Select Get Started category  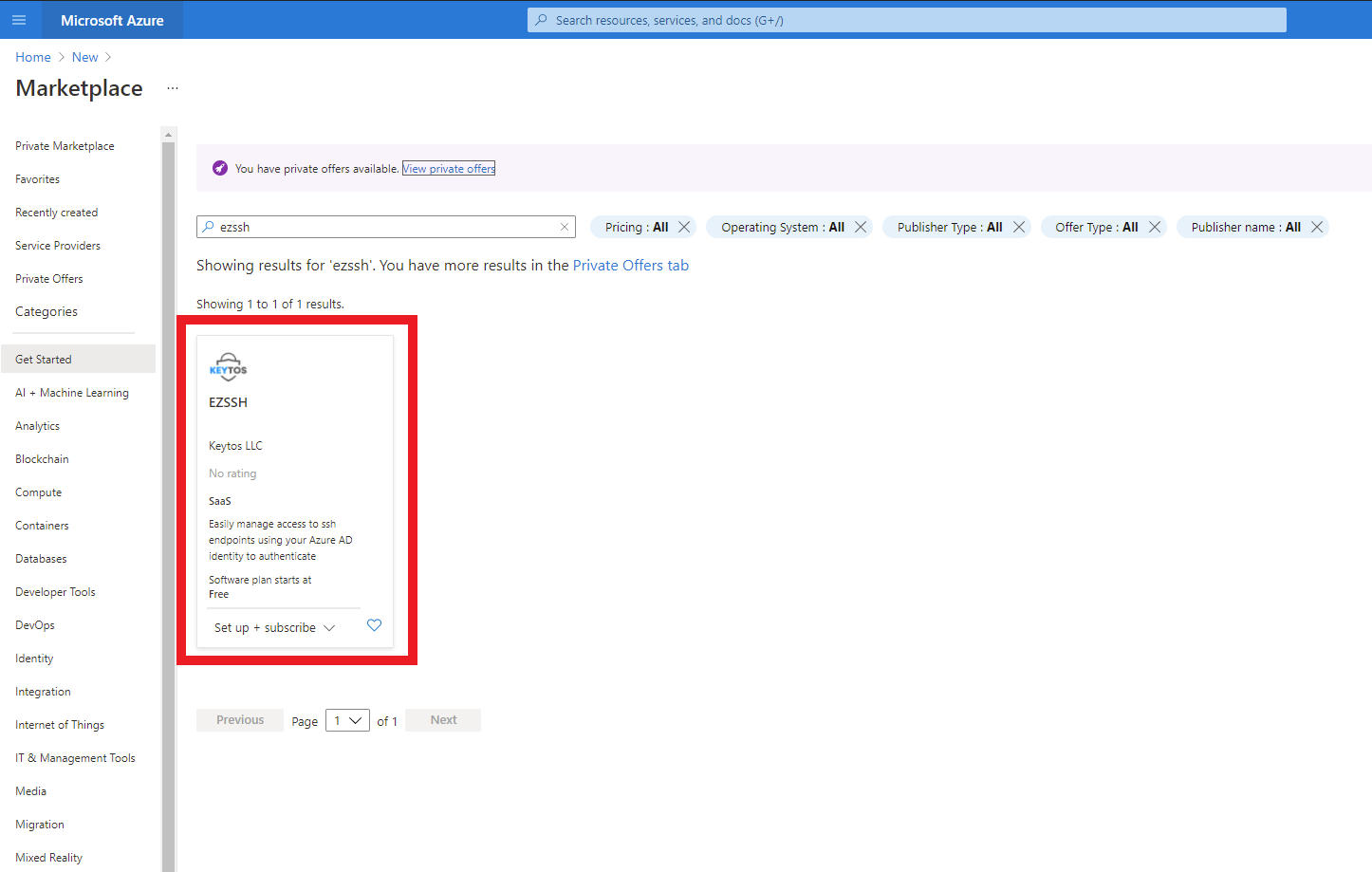point(79,360)
